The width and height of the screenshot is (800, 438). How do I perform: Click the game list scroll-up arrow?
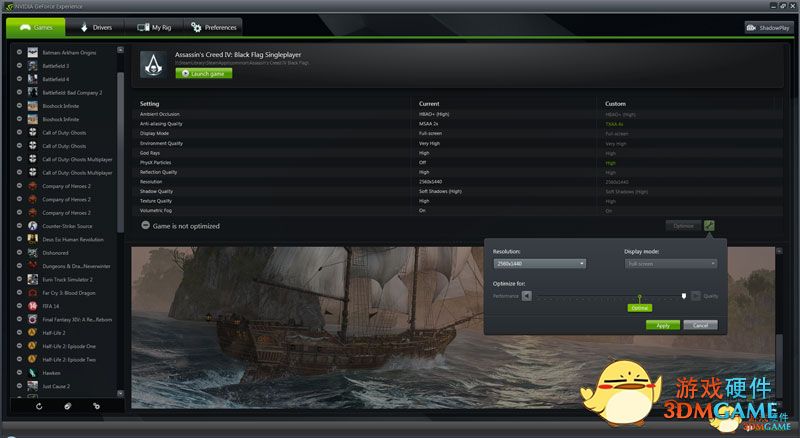pos(120,50)
